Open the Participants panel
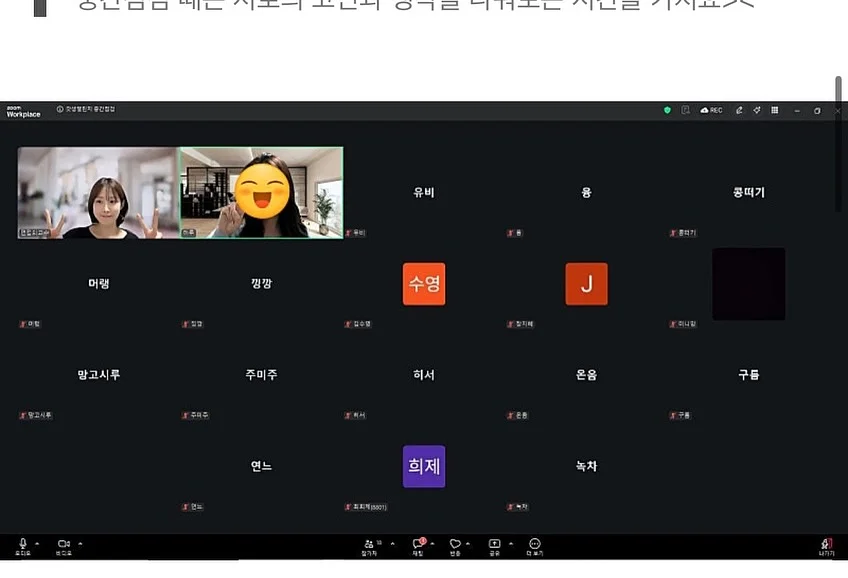Screen dimensions: 848x578 point(369,547)
